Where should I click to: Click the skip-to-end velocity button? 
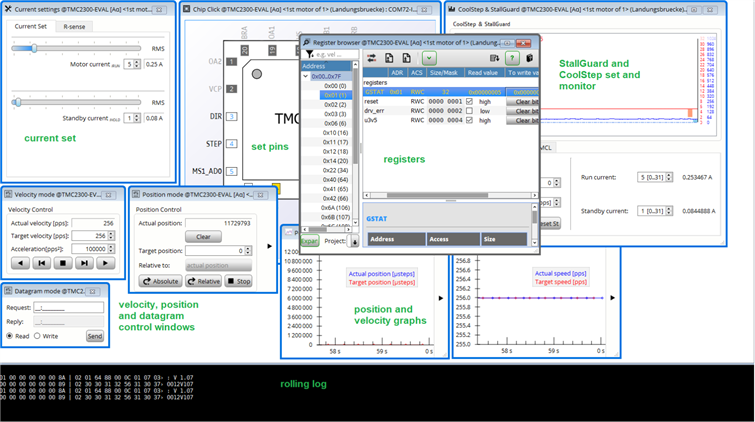[x=85, y=263]
